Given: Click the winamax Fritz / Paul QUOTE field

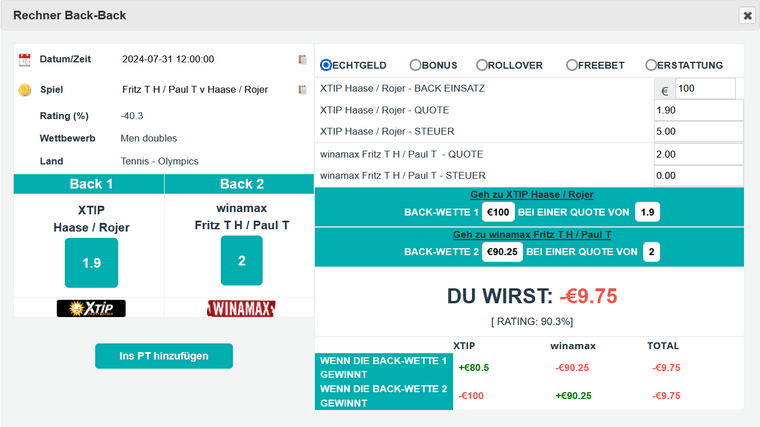Looking at the screenshot, I should point(698,154).
